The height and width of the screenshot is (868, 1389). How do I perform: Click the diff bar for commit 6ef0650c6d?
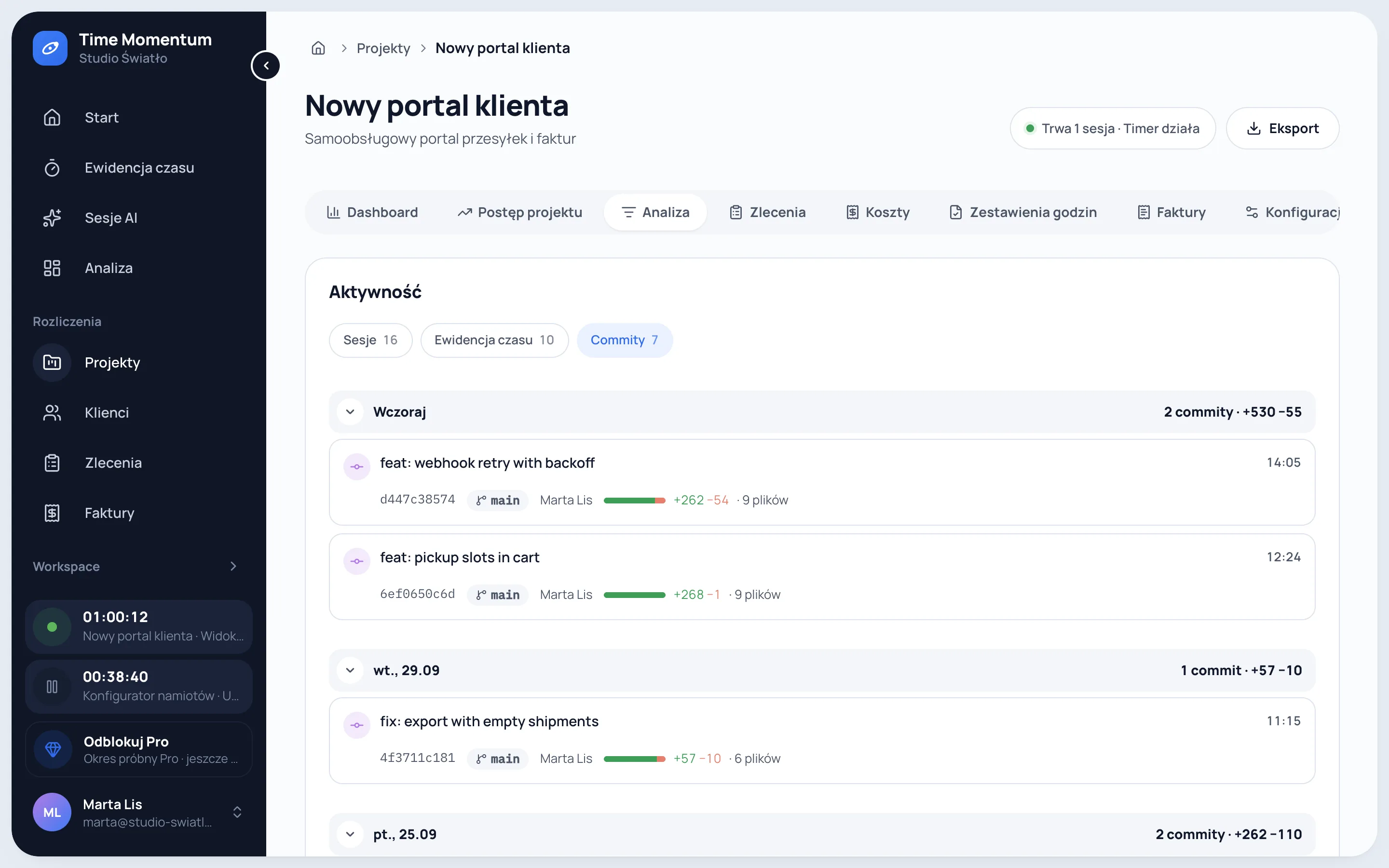(634, 596)
